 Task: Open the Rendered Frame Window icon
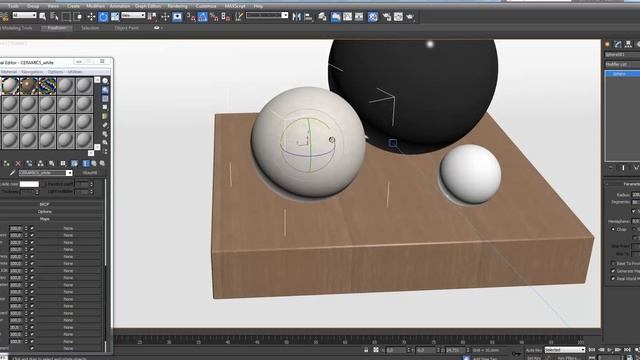tap(398, 17)
